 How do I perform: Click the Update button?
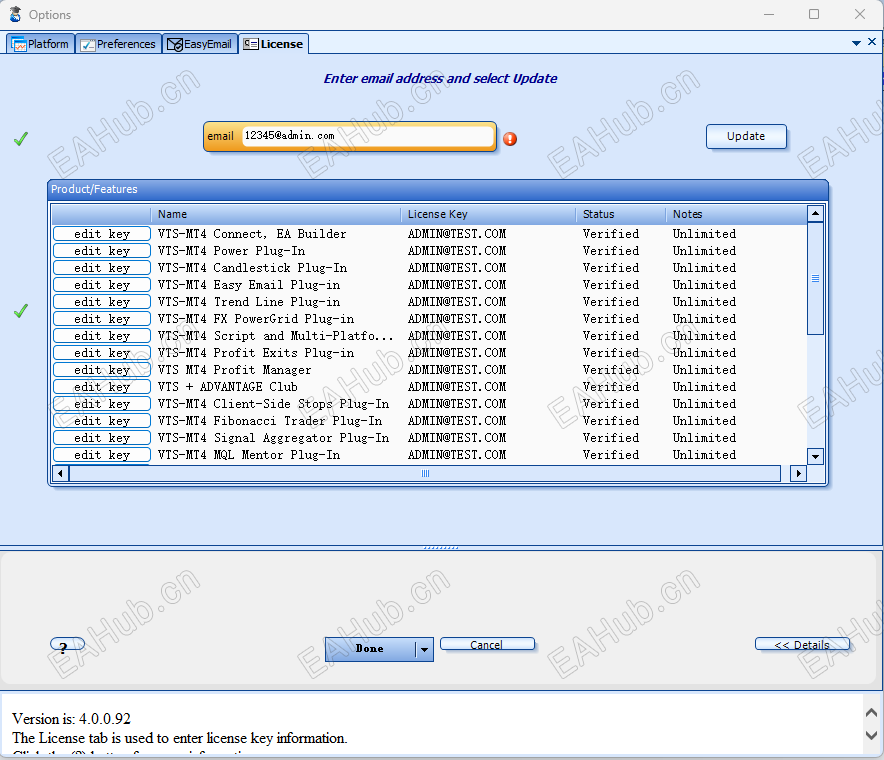click(x=746, y=136)
